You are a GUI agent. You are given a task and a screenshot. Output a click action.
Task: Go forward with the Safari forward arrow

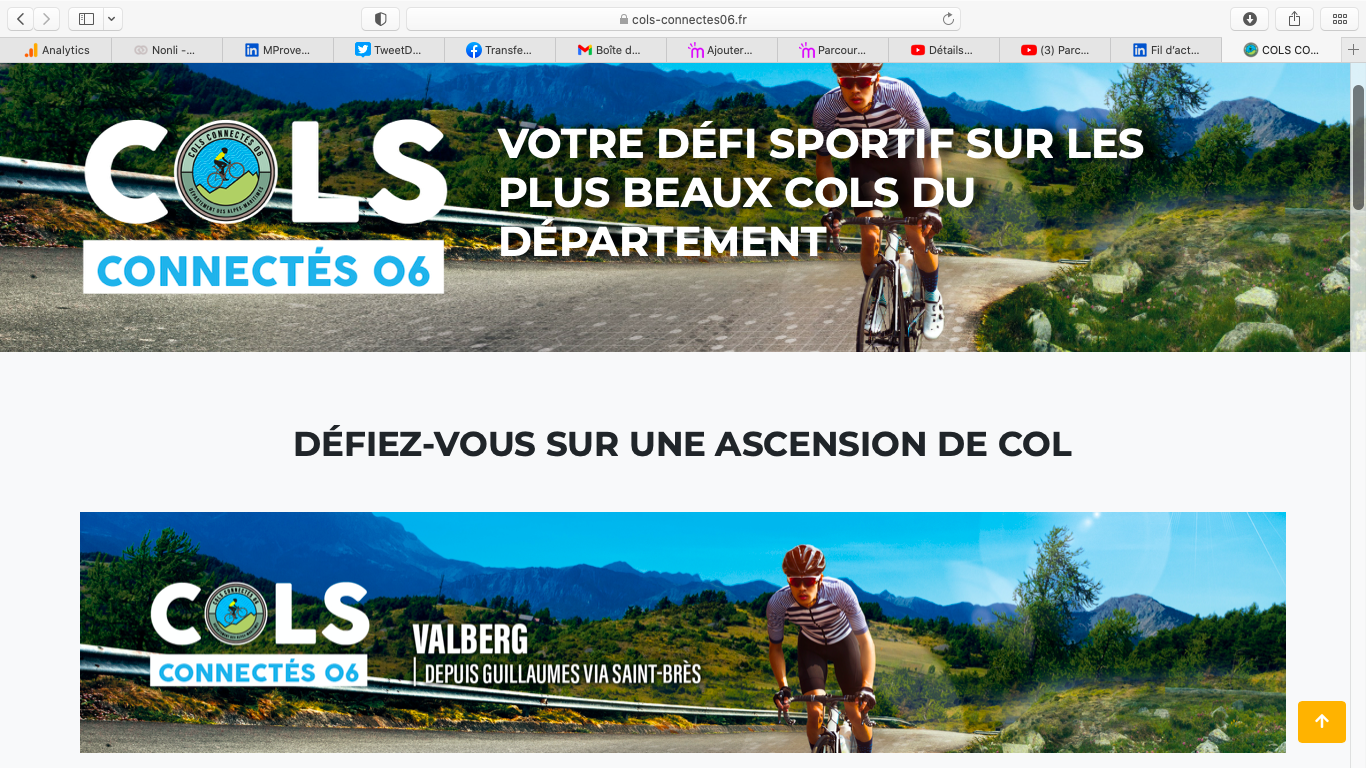(47, 19)
